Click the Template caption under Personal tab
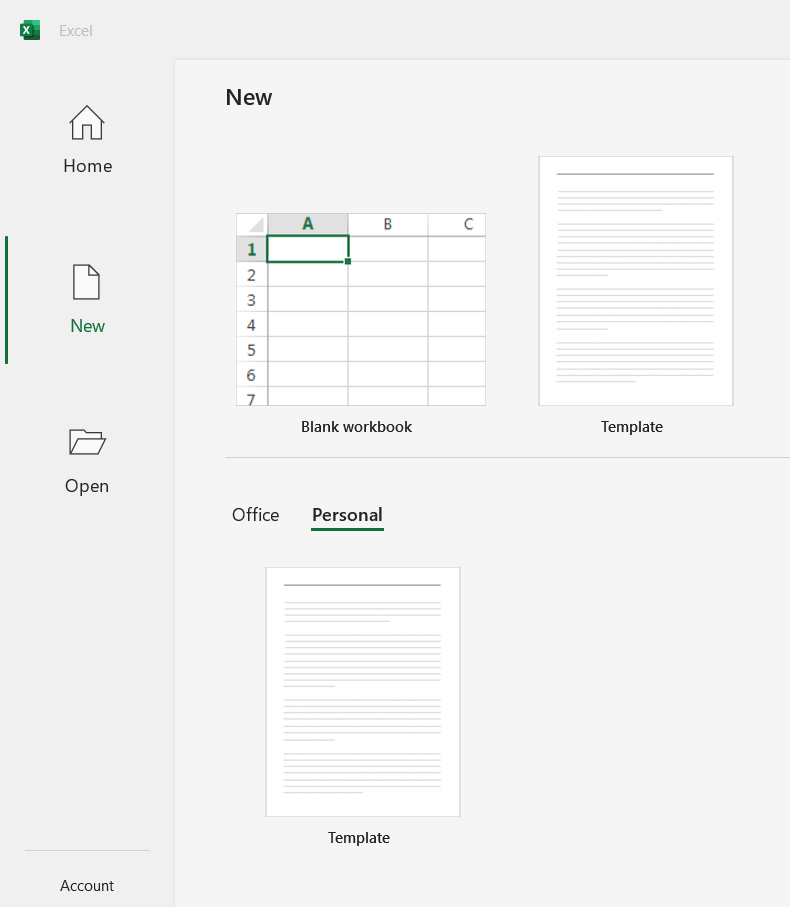The image size is (790, 907). [x=359, y=838]
